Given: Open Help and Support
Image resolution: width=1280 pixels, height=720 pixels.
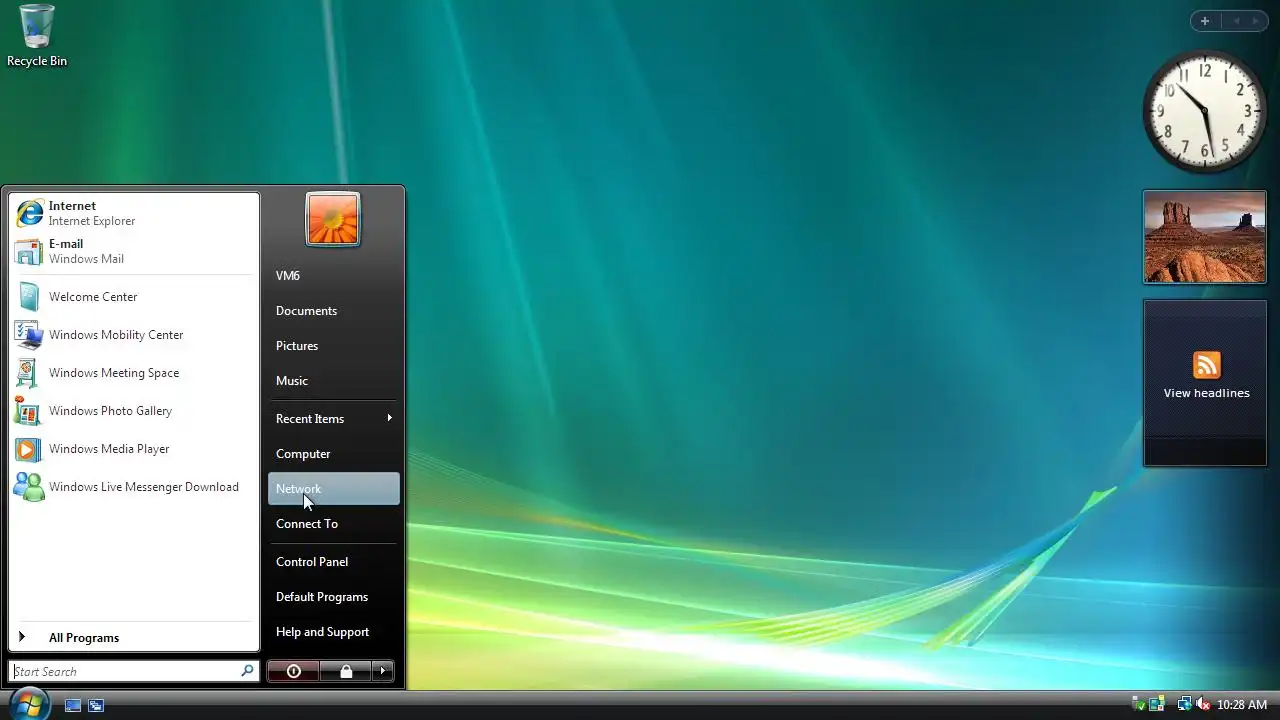Looking at the screenshot, I should coord(334,631).
